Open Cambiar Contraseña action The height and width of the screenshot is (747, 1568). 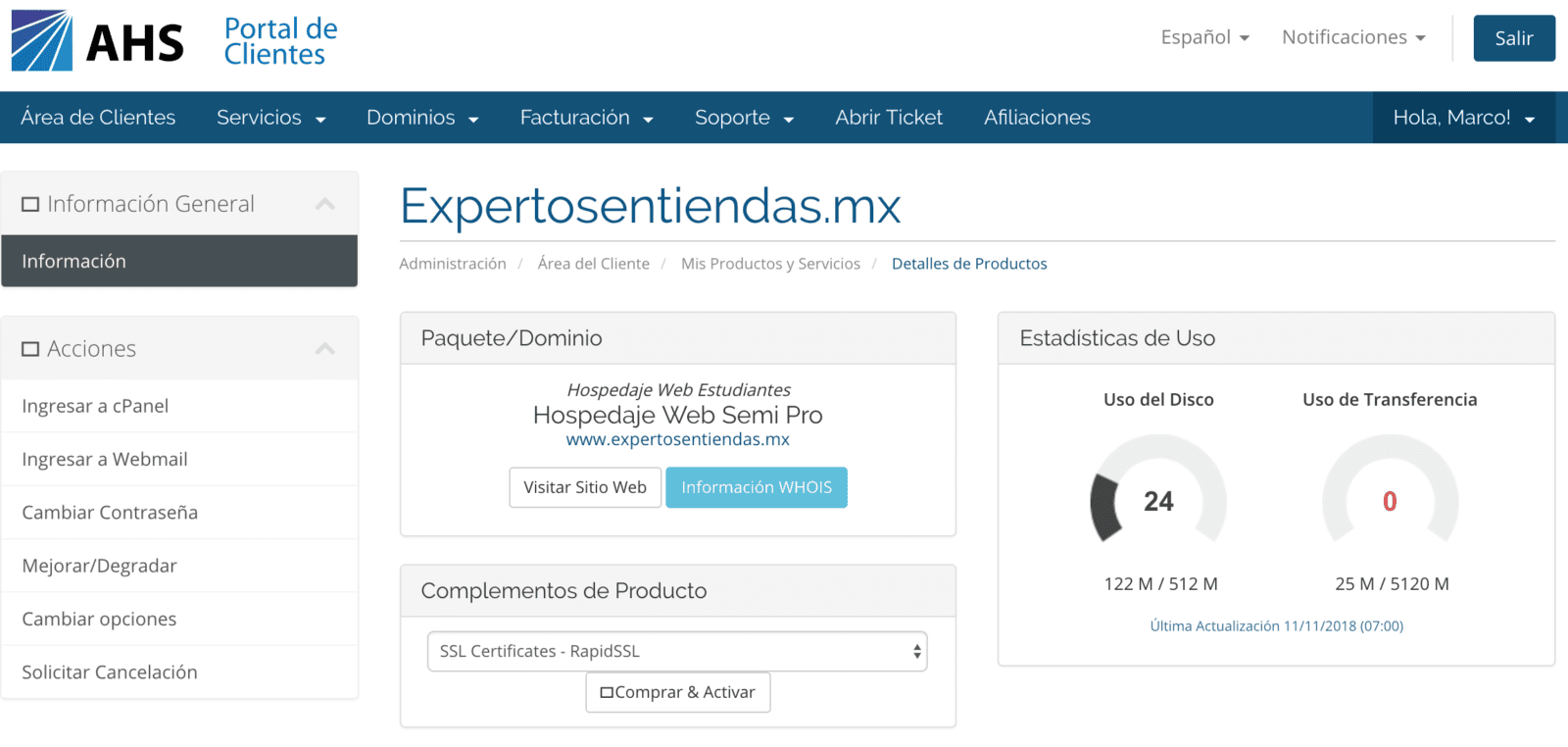[x=179, y=512]
